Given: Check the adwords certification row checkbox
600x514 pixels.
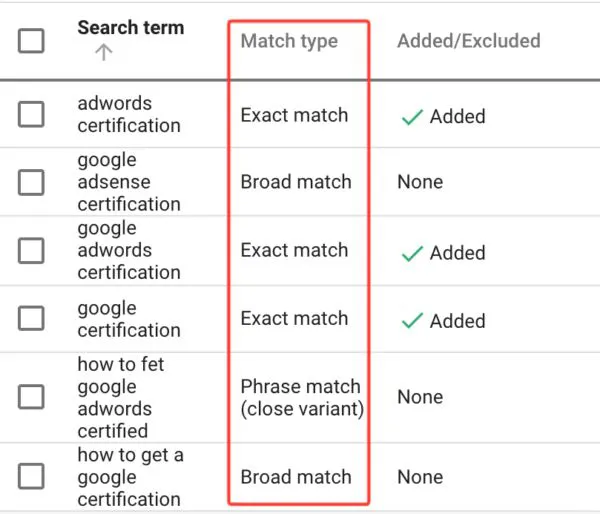Looking at the screenshot, I should coord(31,114).
